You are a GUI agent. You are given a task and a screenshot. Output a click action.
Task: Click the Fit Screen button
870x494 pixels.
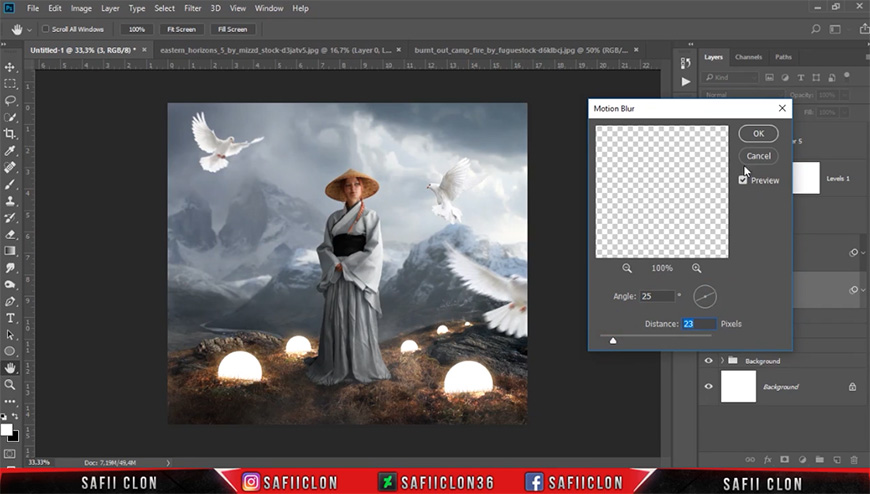(181, 29)
